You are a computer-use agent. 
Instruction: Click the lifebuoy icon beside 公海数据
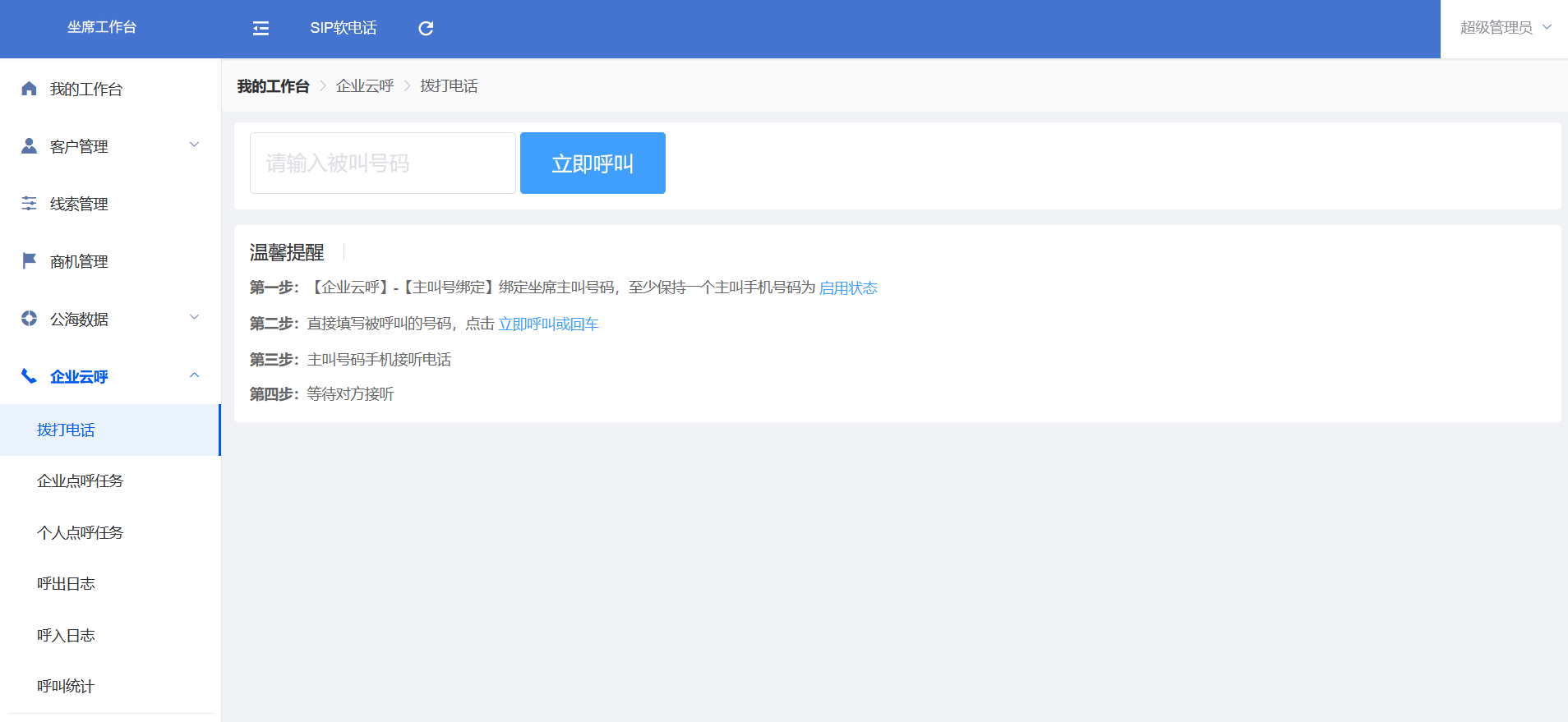29,319
